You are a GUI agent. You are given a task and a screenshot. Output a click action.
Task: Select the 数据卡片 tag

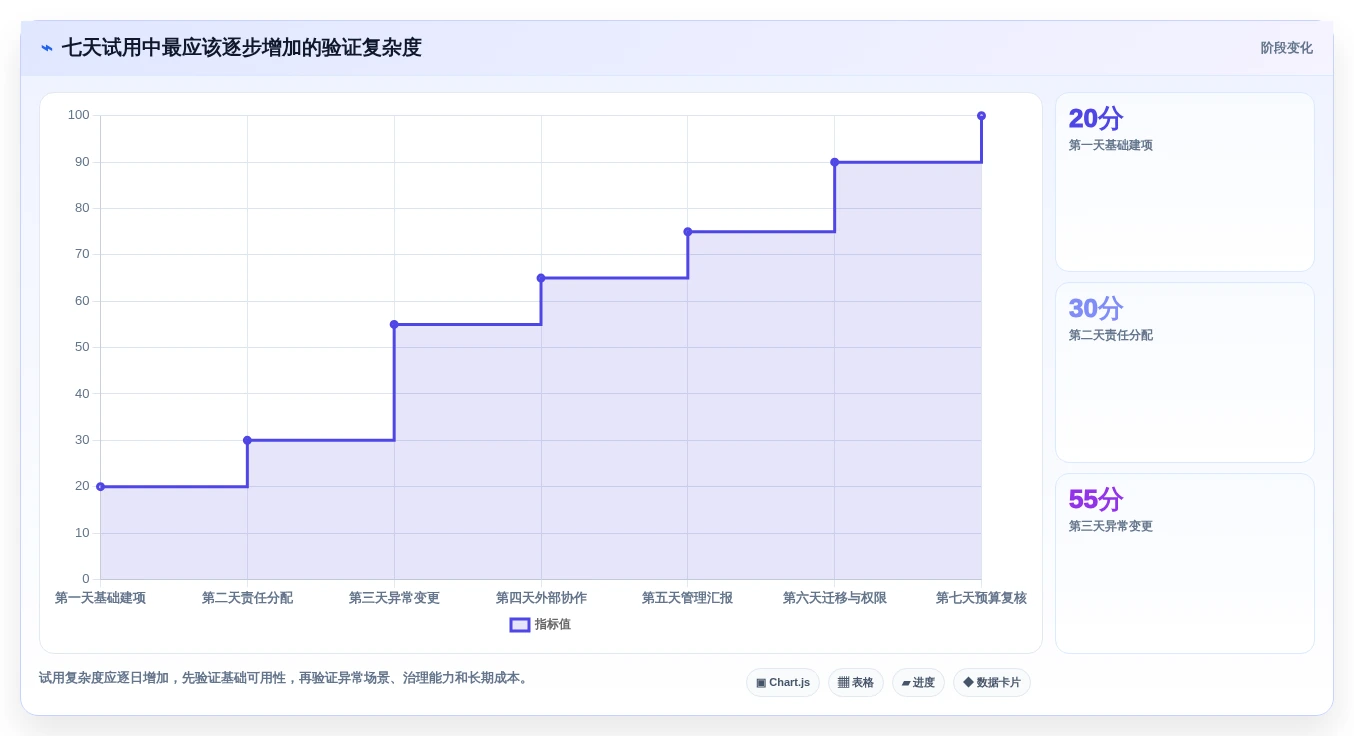tap(992, 683)
